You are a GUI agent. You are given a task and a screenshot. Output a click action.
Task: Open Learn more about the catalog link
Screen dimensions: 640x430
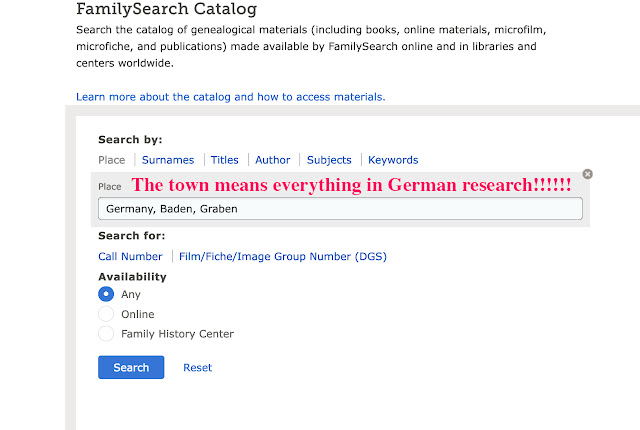click(x=231, y=97)
